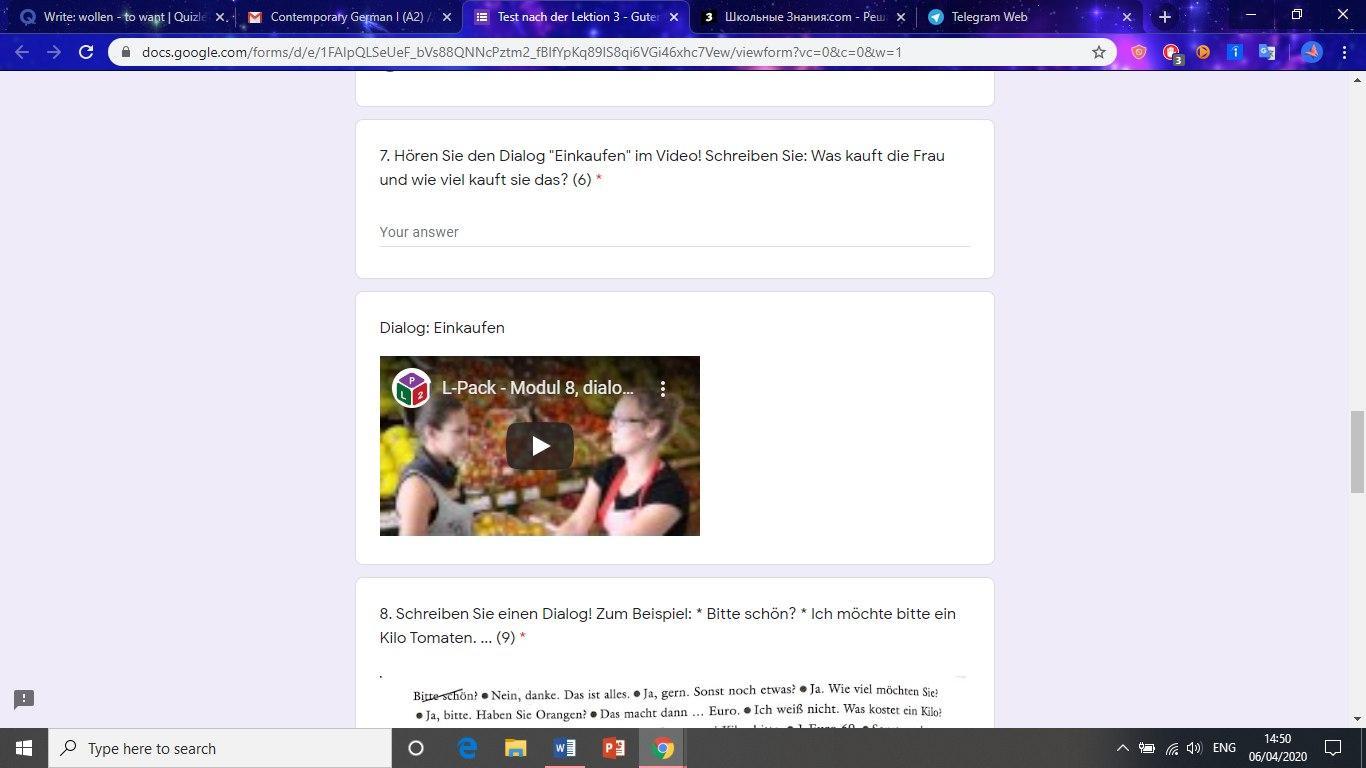Check the battery status icon

click(1147, 748)
